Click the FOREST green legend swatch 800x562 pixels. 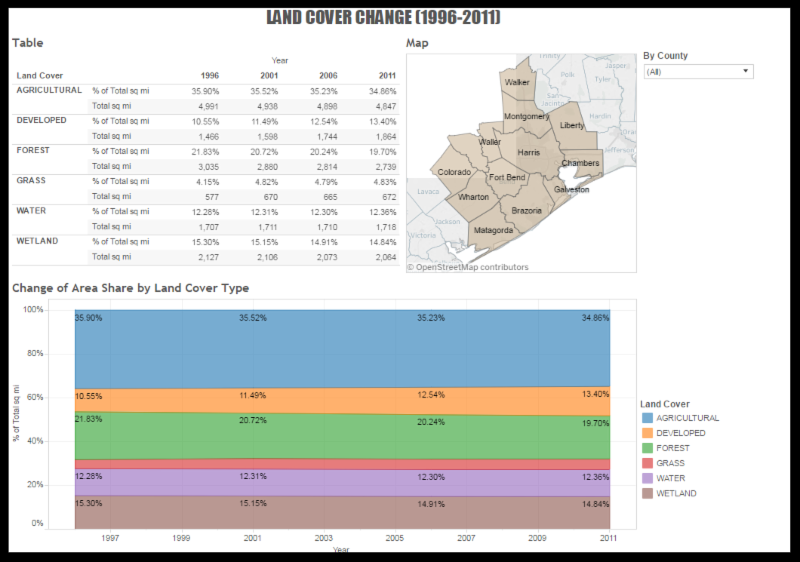[x=647, y=448]
